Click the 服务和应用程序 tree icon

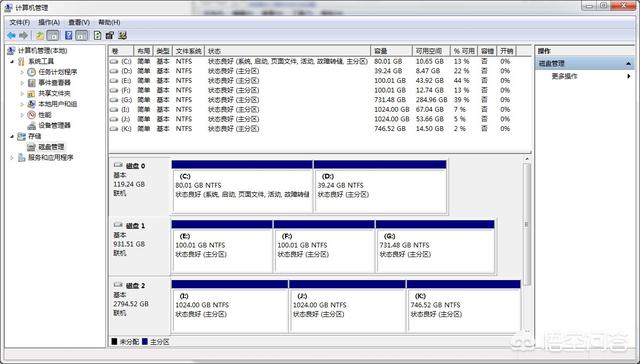[22, 158]
